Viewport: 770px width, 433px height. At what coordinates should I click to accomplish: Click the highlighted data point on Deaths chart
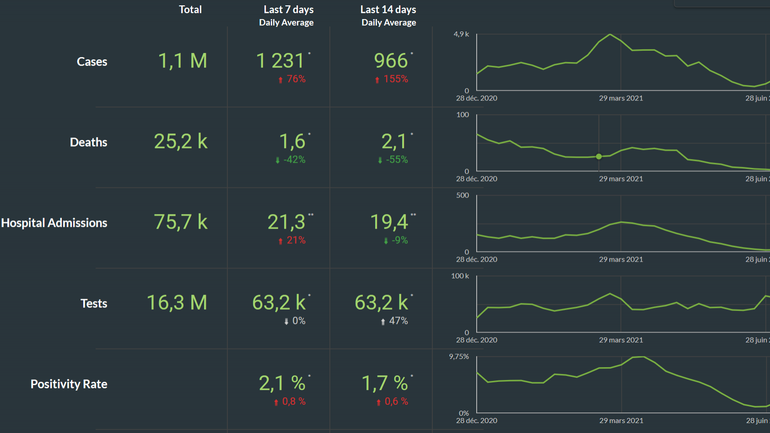[599, 157]
